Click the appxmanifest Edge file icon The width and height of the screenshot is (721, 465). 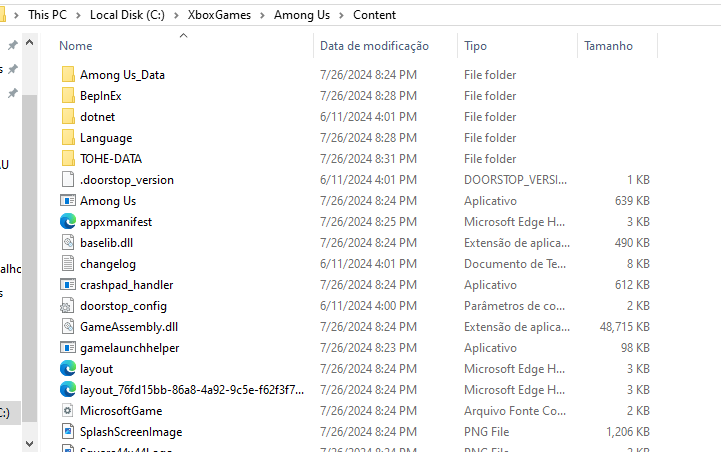click(x=67, y=222)
